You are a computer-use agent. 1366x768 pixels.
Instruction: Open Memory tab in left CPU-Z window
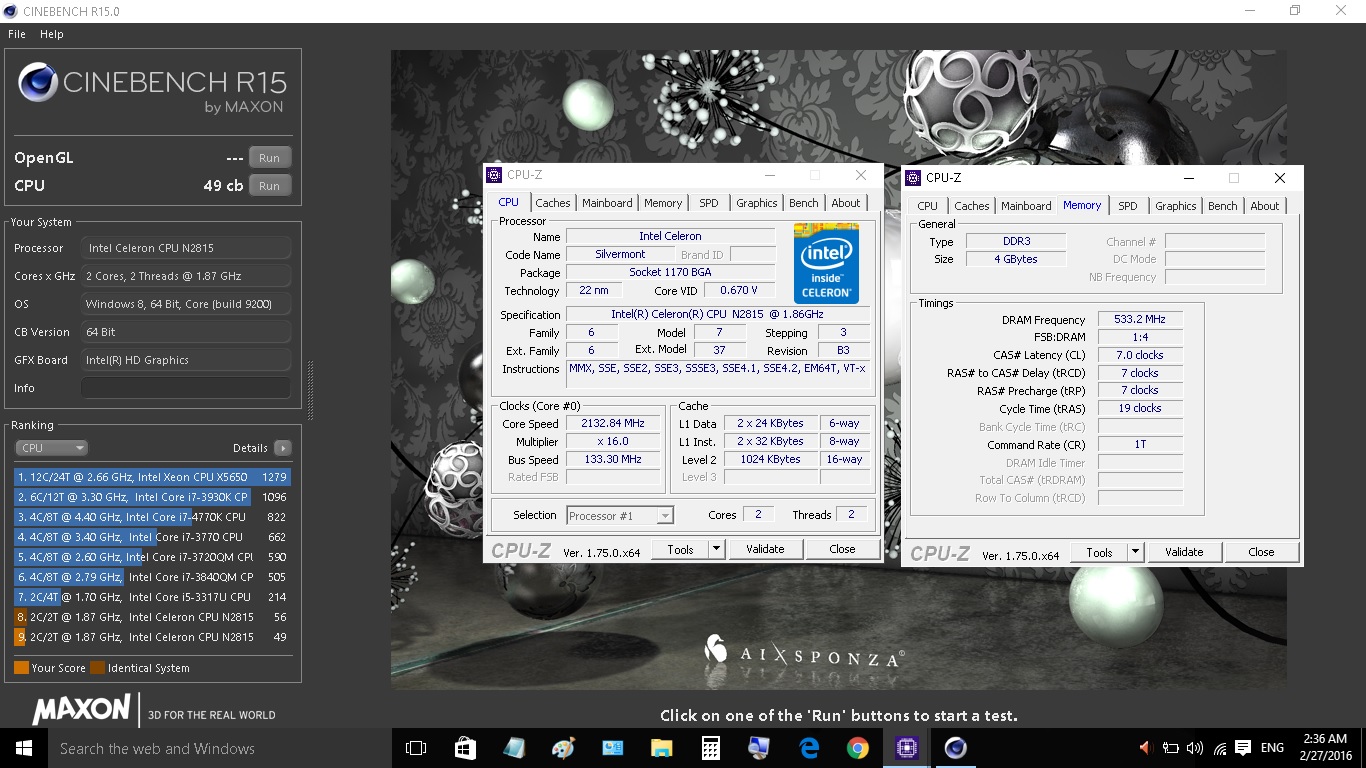point(663,203)
